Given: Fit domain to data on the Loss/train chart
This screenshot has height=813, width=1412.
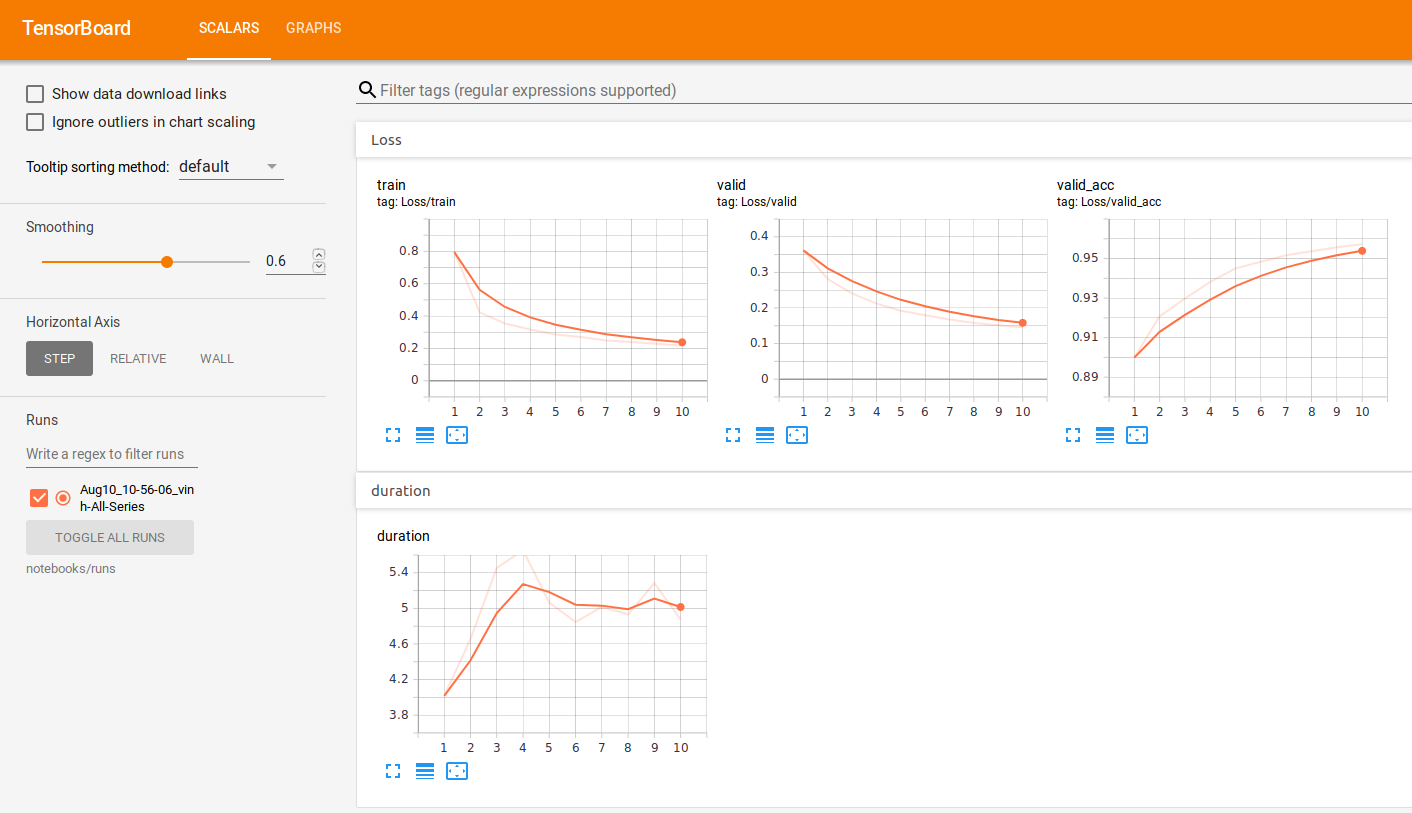Looking at the screenshot, I should (x=457, y=435).
